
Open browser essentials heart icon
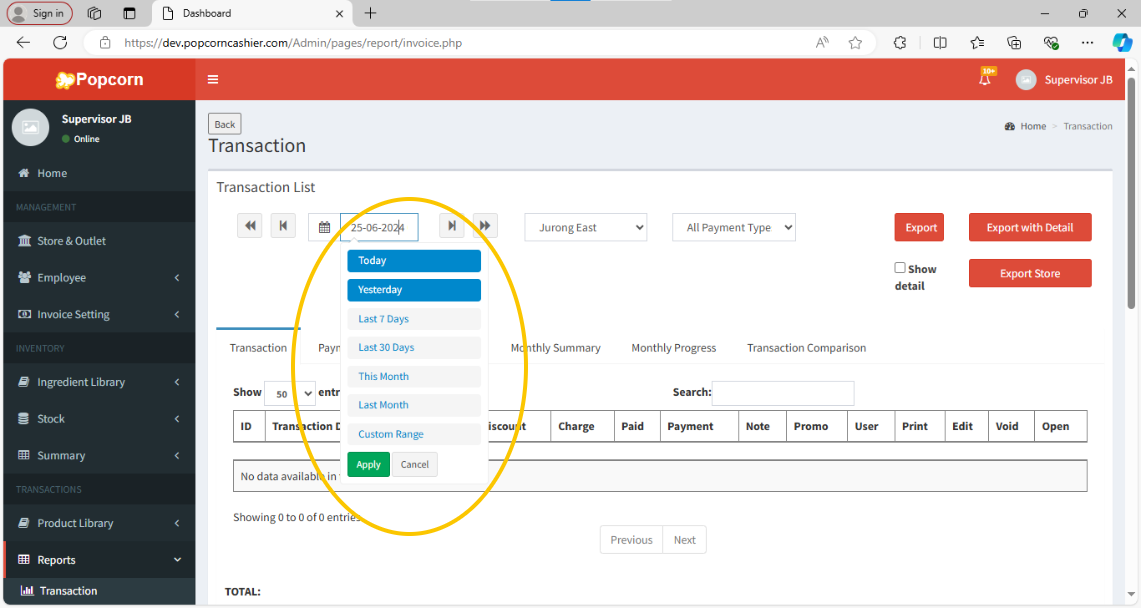click(1050, 43)
